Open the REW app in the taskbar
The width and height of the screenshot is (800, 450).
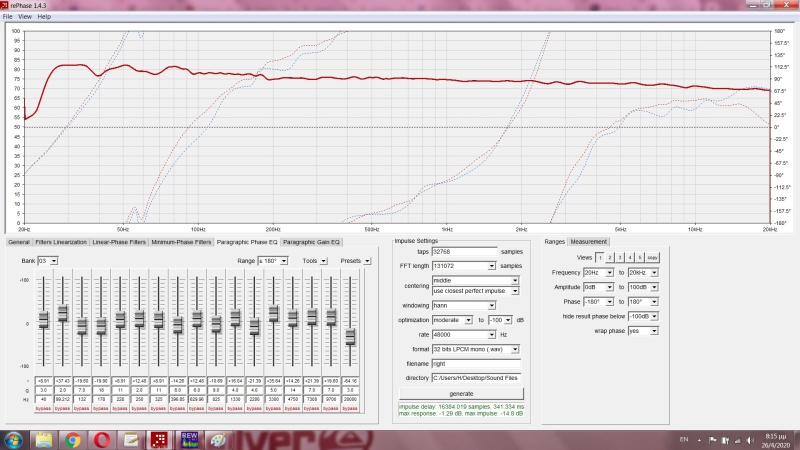click(190, 439)
